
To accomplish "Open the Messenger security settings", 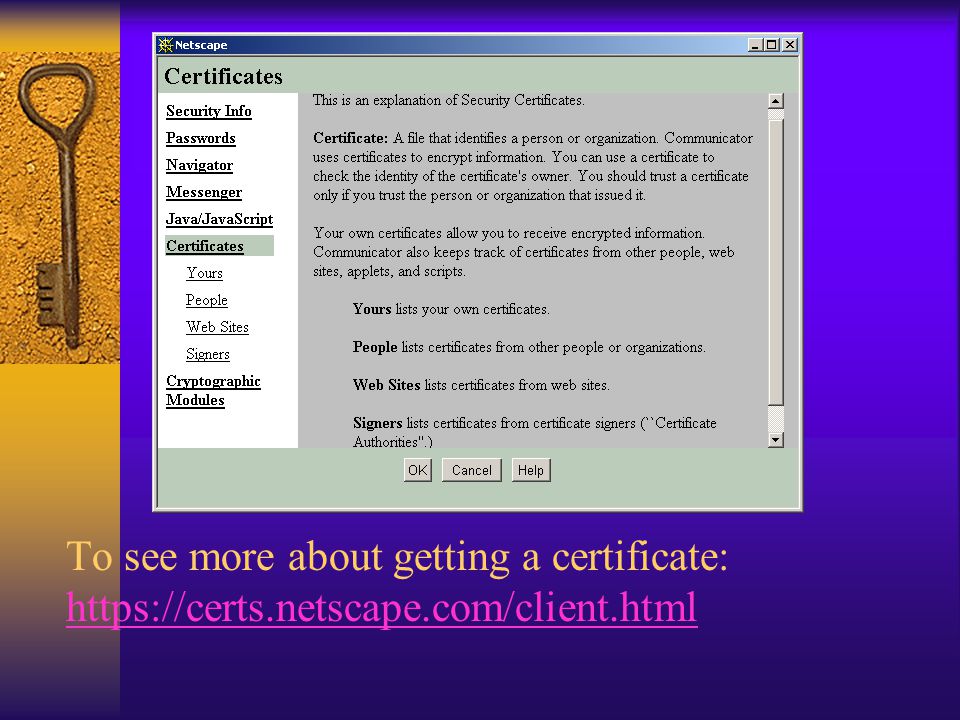I will tap(204, 192).
